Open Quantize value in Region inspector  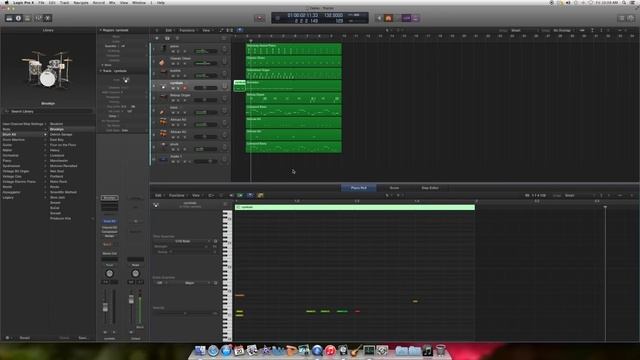(x=123, y=46)
